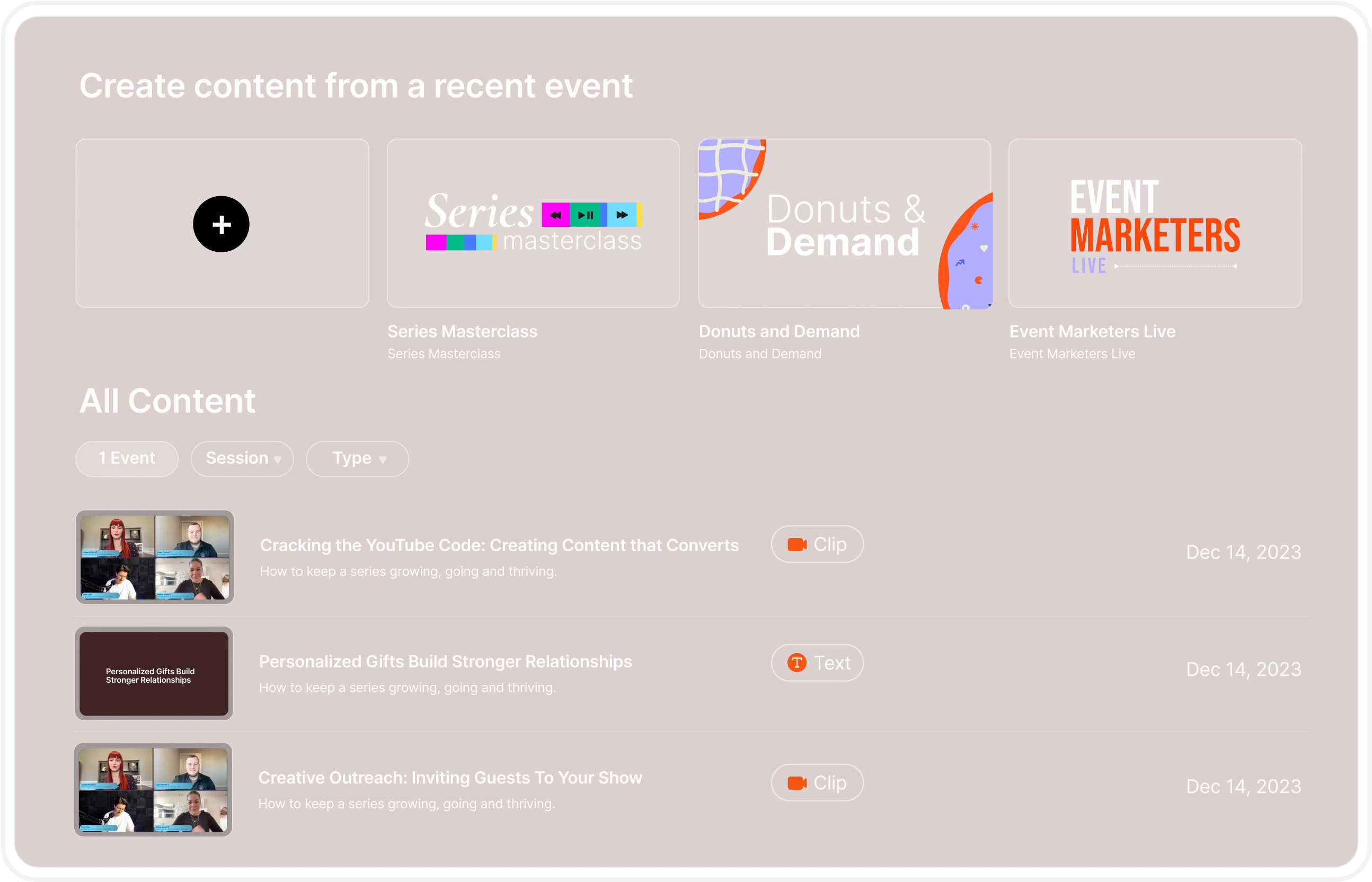Open the Creative Outreach video thumbnail
Viewport: 1372px width, 882px height.
(154, 790)
